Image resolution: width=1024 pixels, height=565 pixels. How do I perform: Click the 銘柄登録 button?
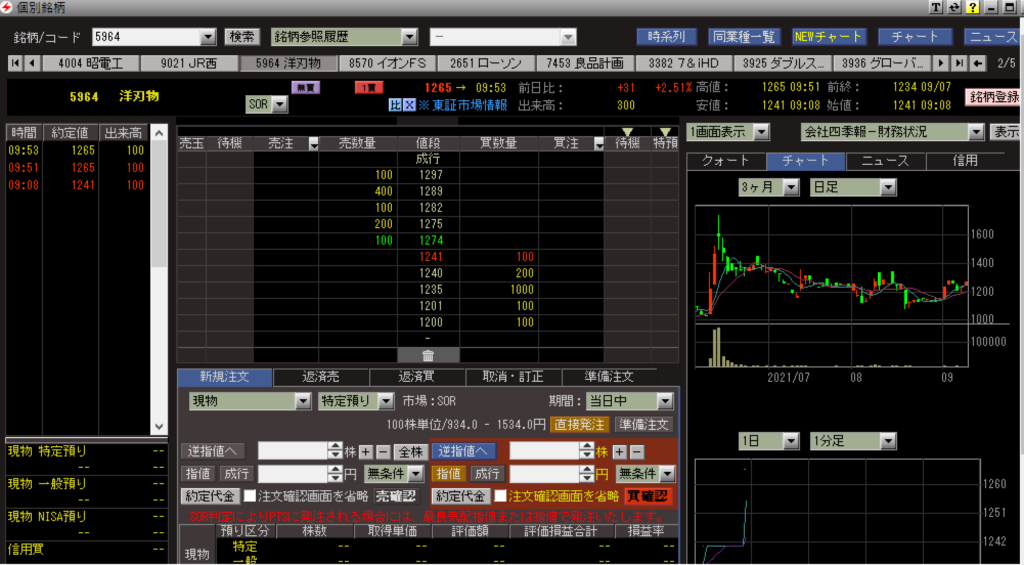click(993, 97)
